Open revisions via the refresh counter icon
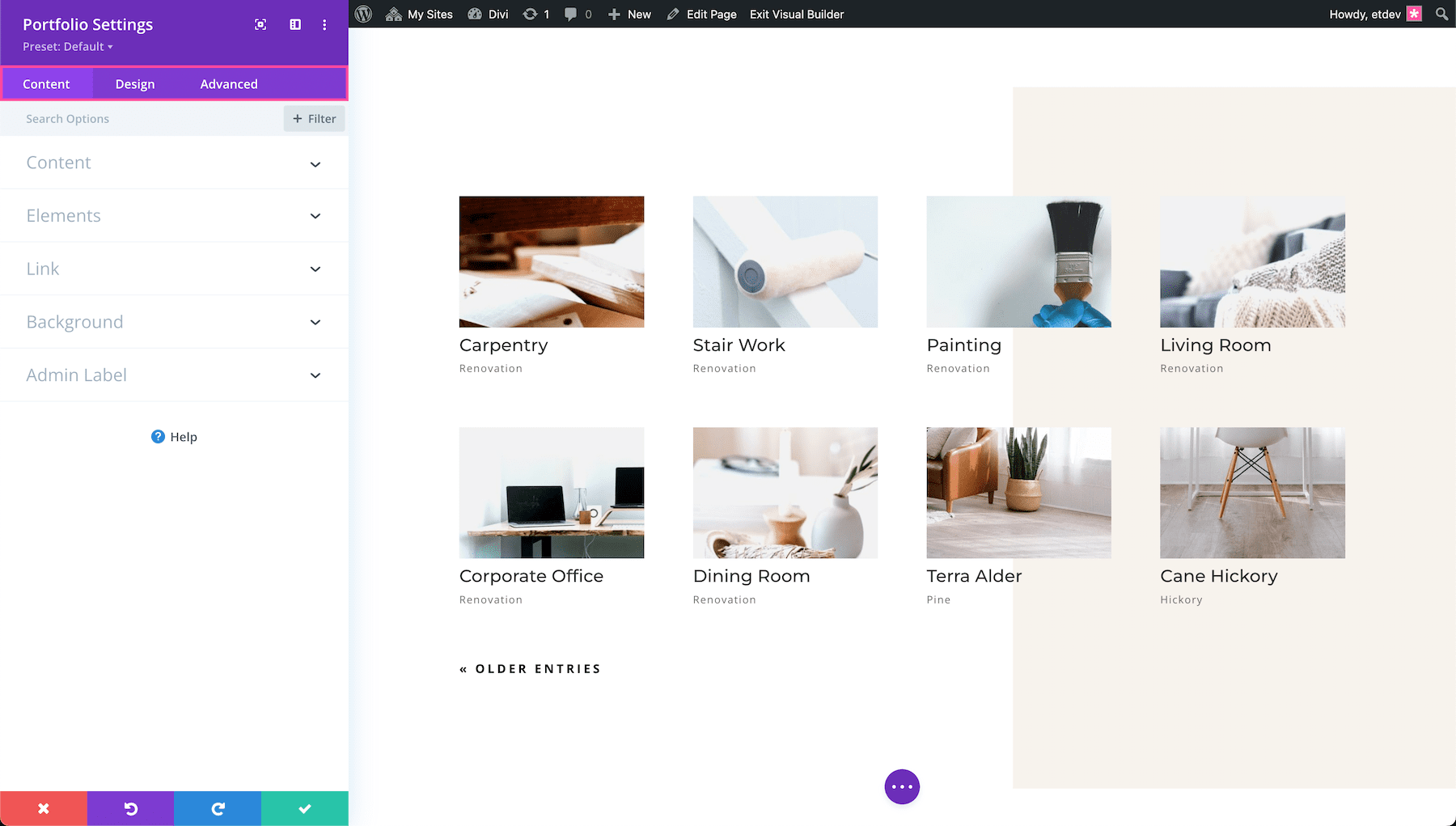The height and width of the screenshot is (826, 1456). tap(535, 14)
